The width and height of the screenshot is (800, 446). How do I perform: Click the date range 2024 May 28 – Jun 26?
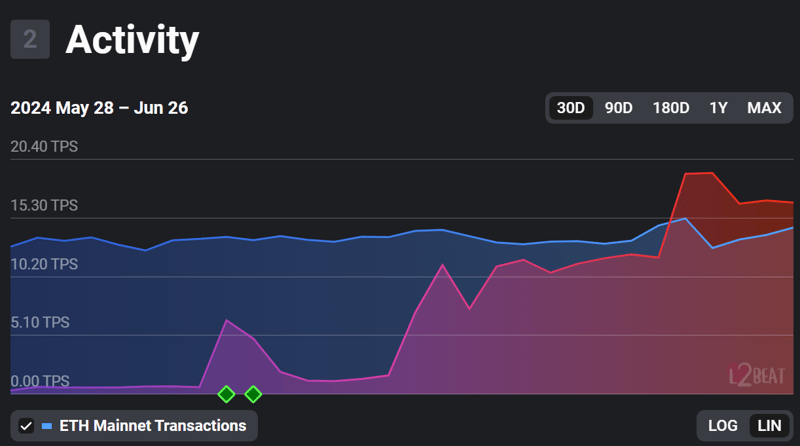[99, 108]
